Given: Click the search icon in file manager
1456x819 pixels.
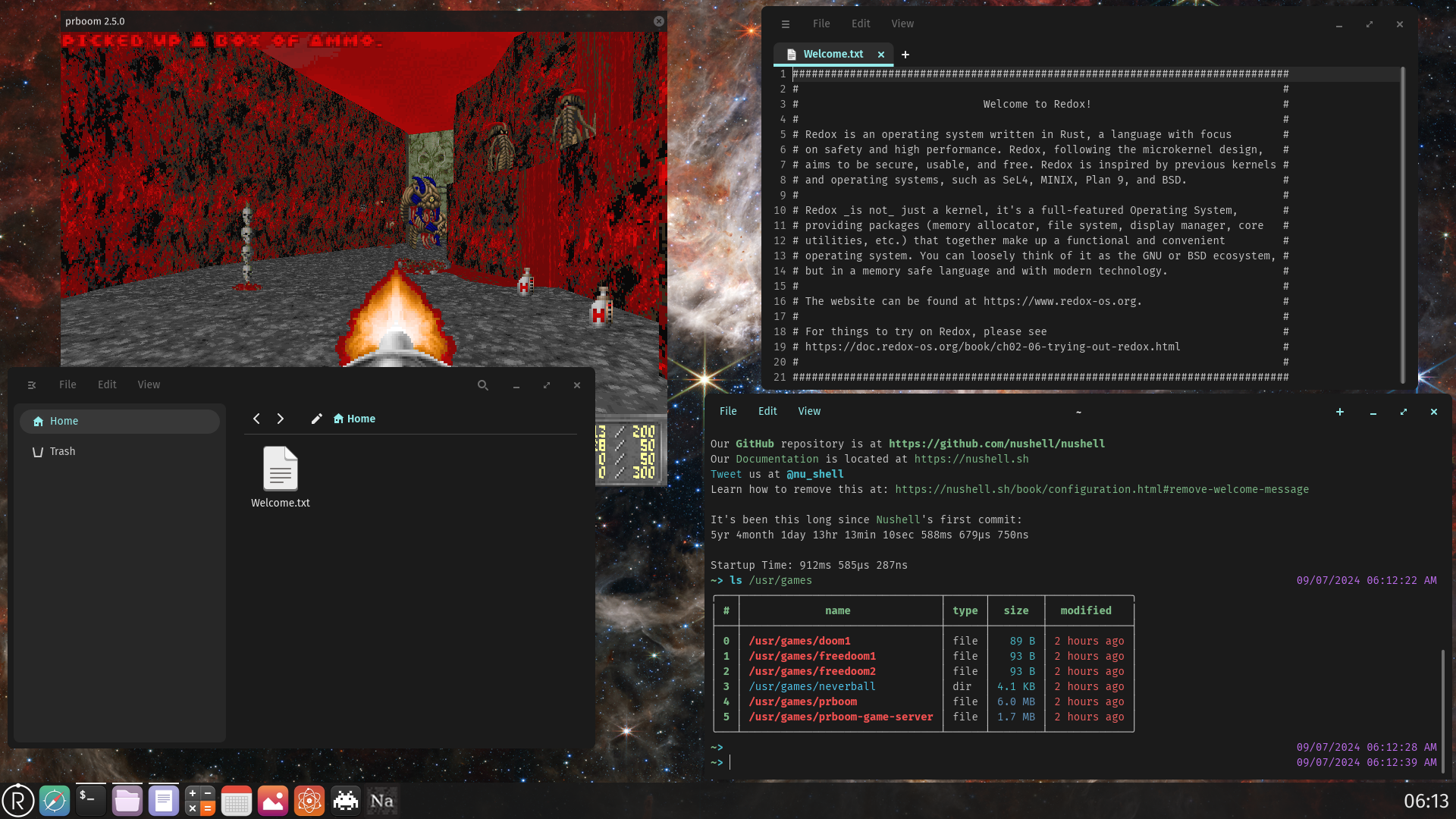Looking at the screenshot, I should tap(484, 385).
